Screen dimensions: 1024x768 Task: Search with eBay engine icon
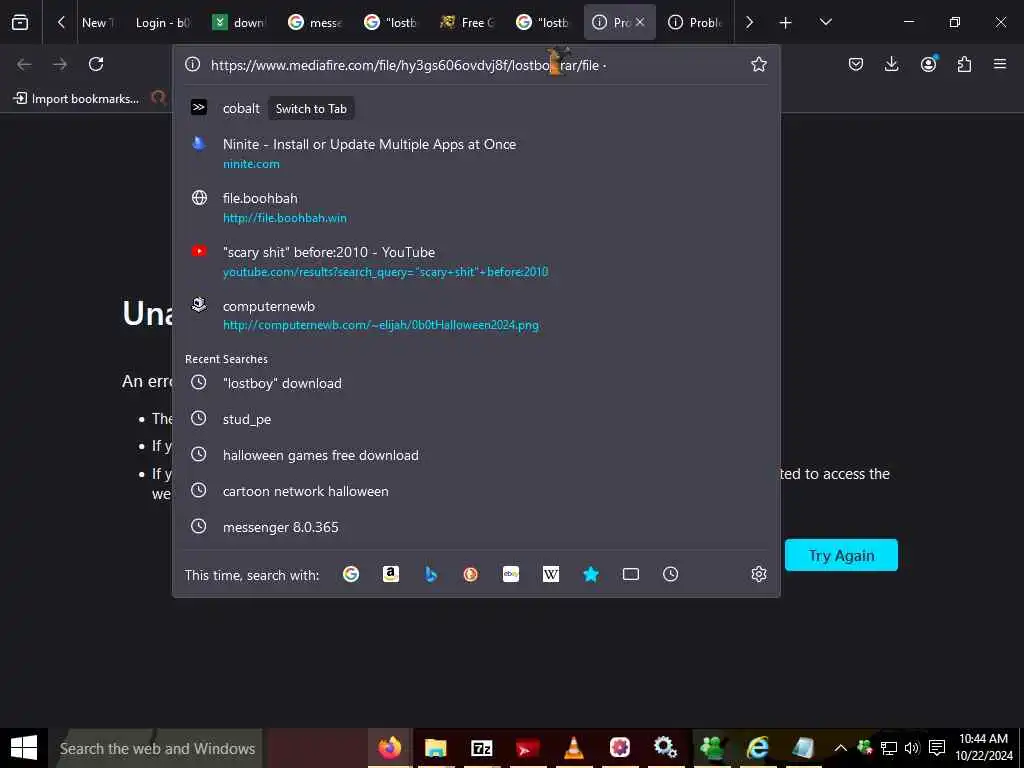(511, 574)
